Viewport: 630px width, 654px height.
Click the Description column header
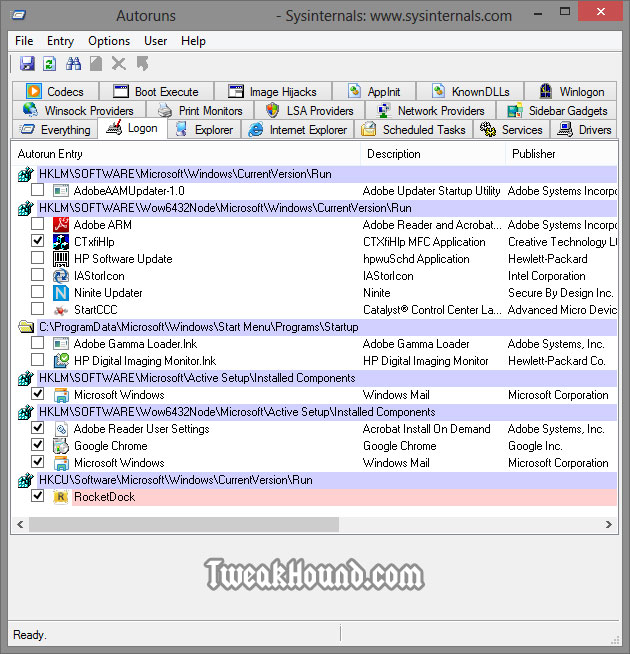click(x=433, y=154)
